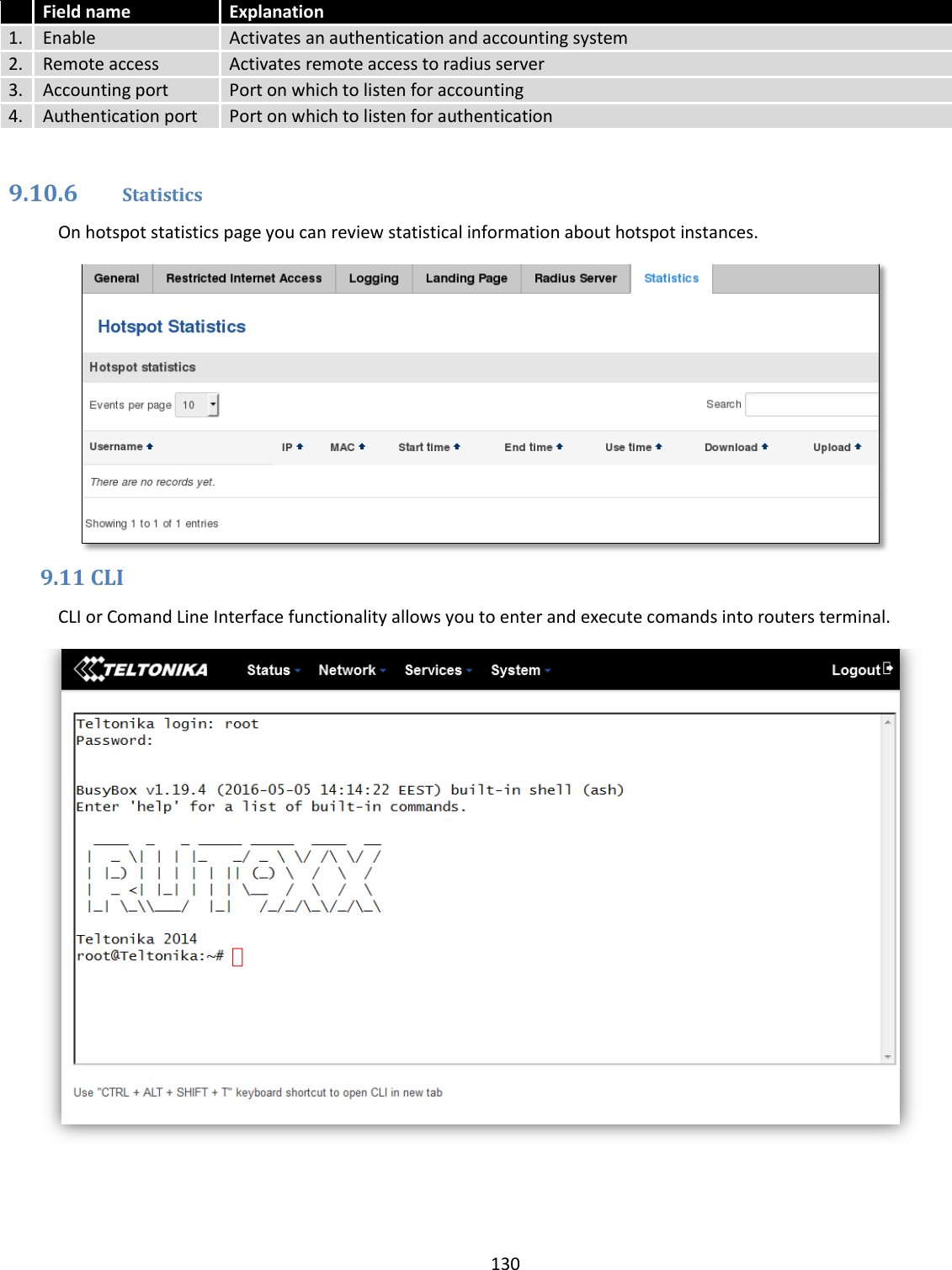The height and width of the screenshot is (1270, 952).
Task: Sort records by Start time
Action: [x=428, y=447]
